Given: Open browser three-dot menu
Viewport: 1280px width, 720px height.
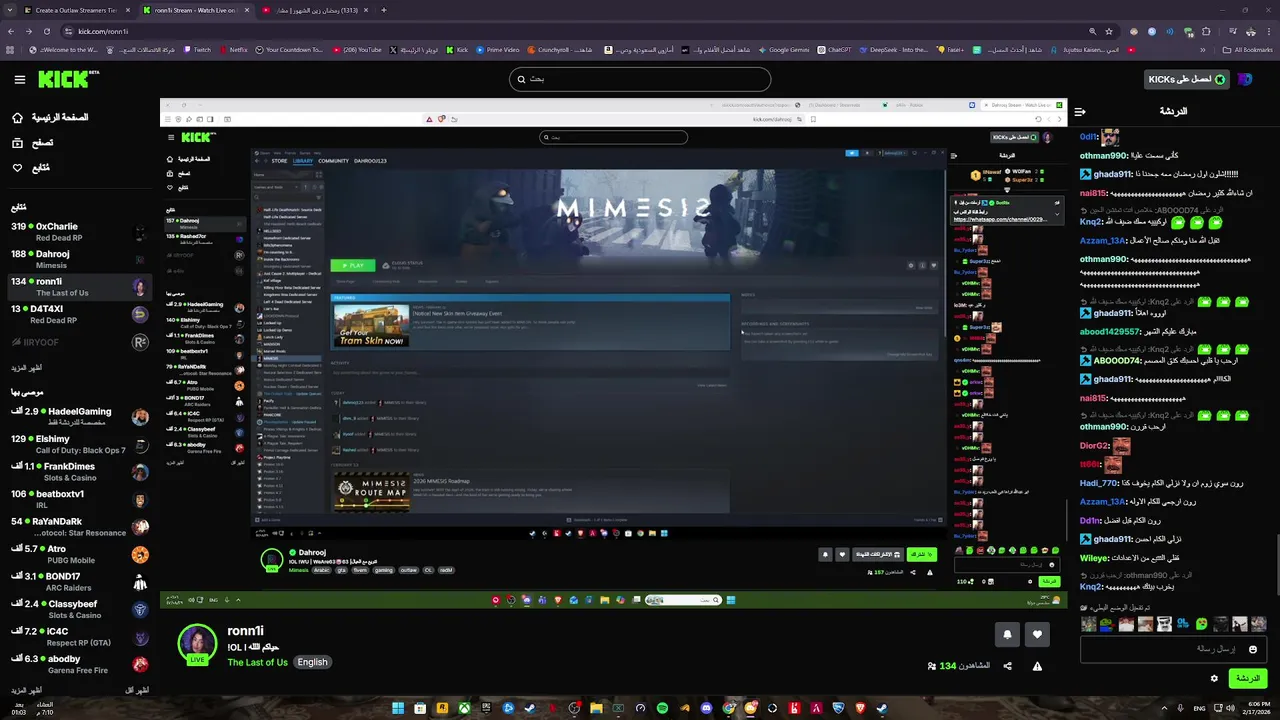Looking at the screenshot, I should coord(1268,31).
